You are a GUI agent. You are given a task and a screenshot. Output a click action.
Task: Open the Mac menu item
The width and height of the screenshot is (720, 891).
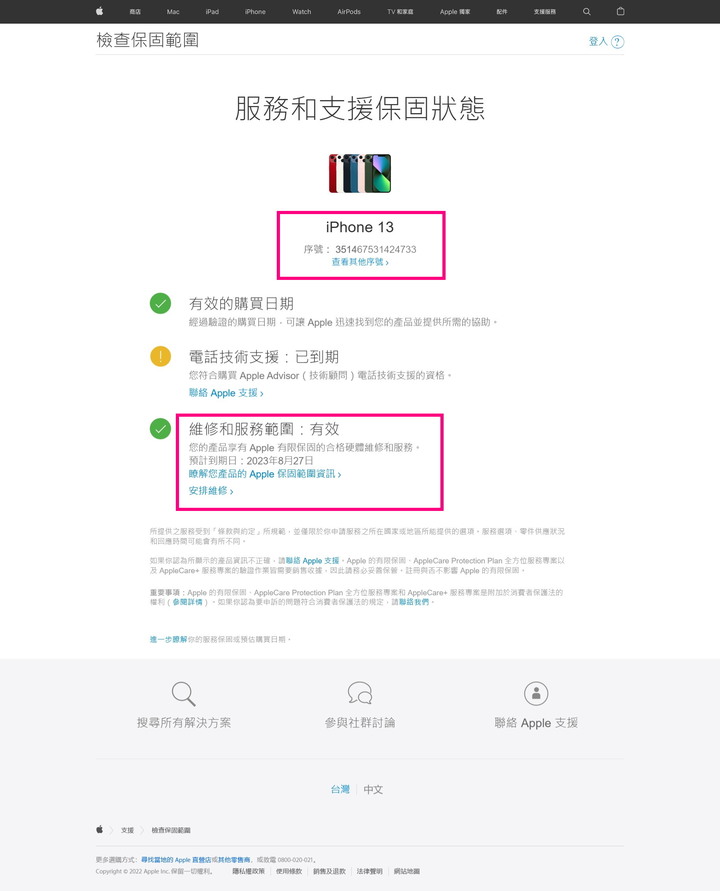point(173,11)
